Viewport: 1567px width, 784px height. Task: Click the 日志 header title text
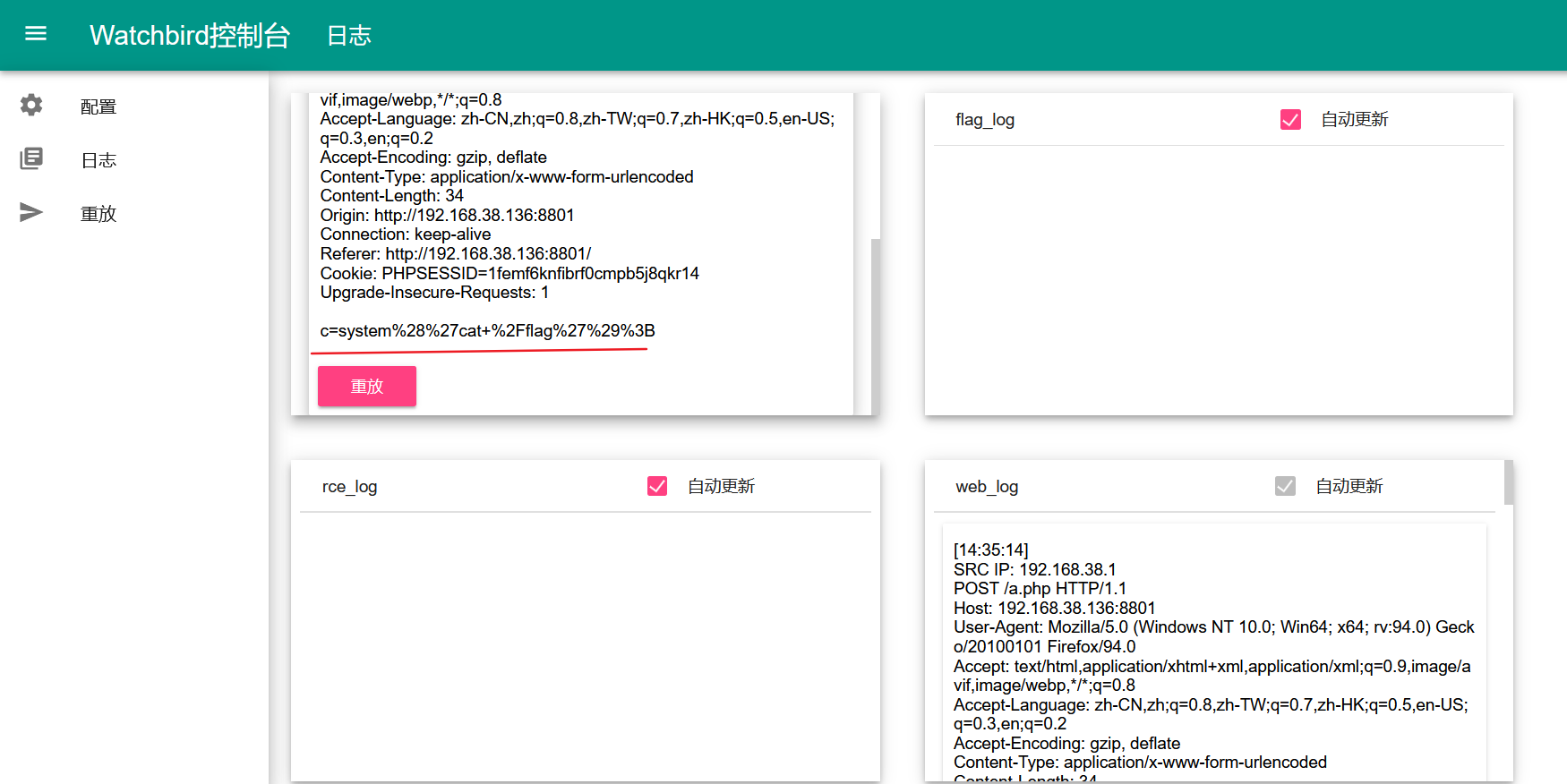point(349,35)
